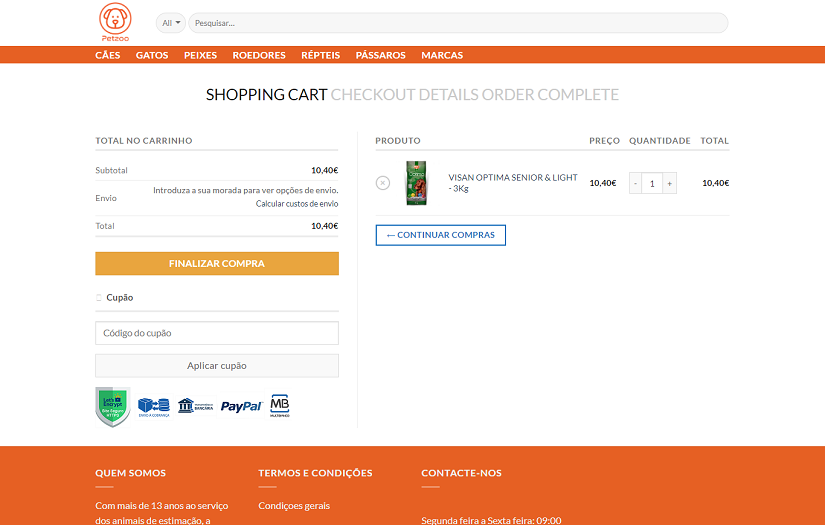Click Calcular custos de envio link
This screenshot has width=825, height=525.
[x=297, y=204]
